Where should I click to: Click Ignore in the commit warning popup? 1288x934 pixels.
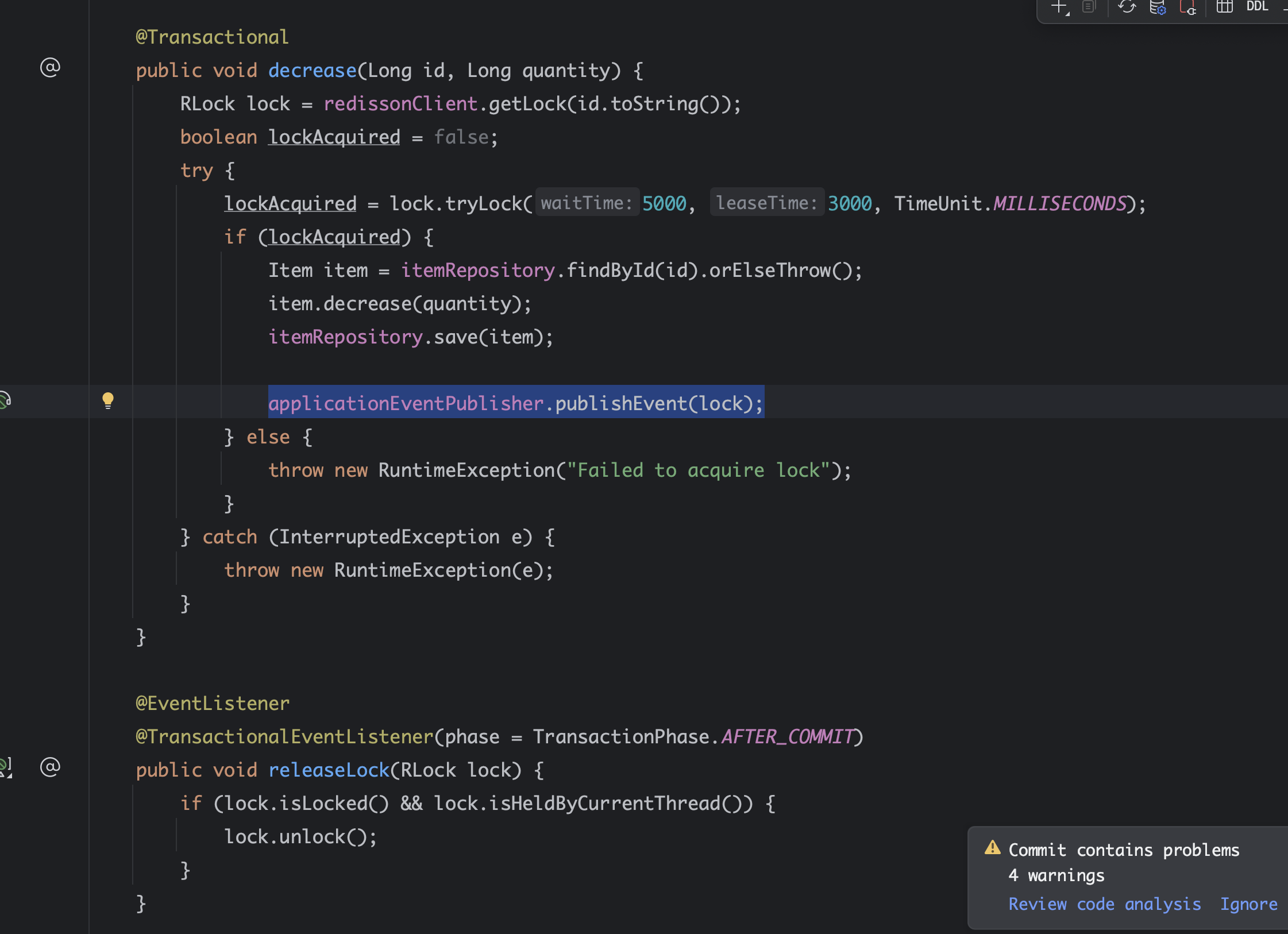(1248, 904)
